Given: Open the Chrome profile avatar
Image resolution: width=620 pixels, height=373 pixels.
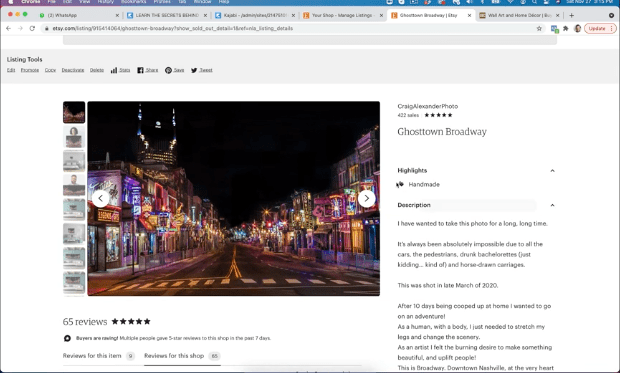Looking at the screenshot, I should point(577,28).
